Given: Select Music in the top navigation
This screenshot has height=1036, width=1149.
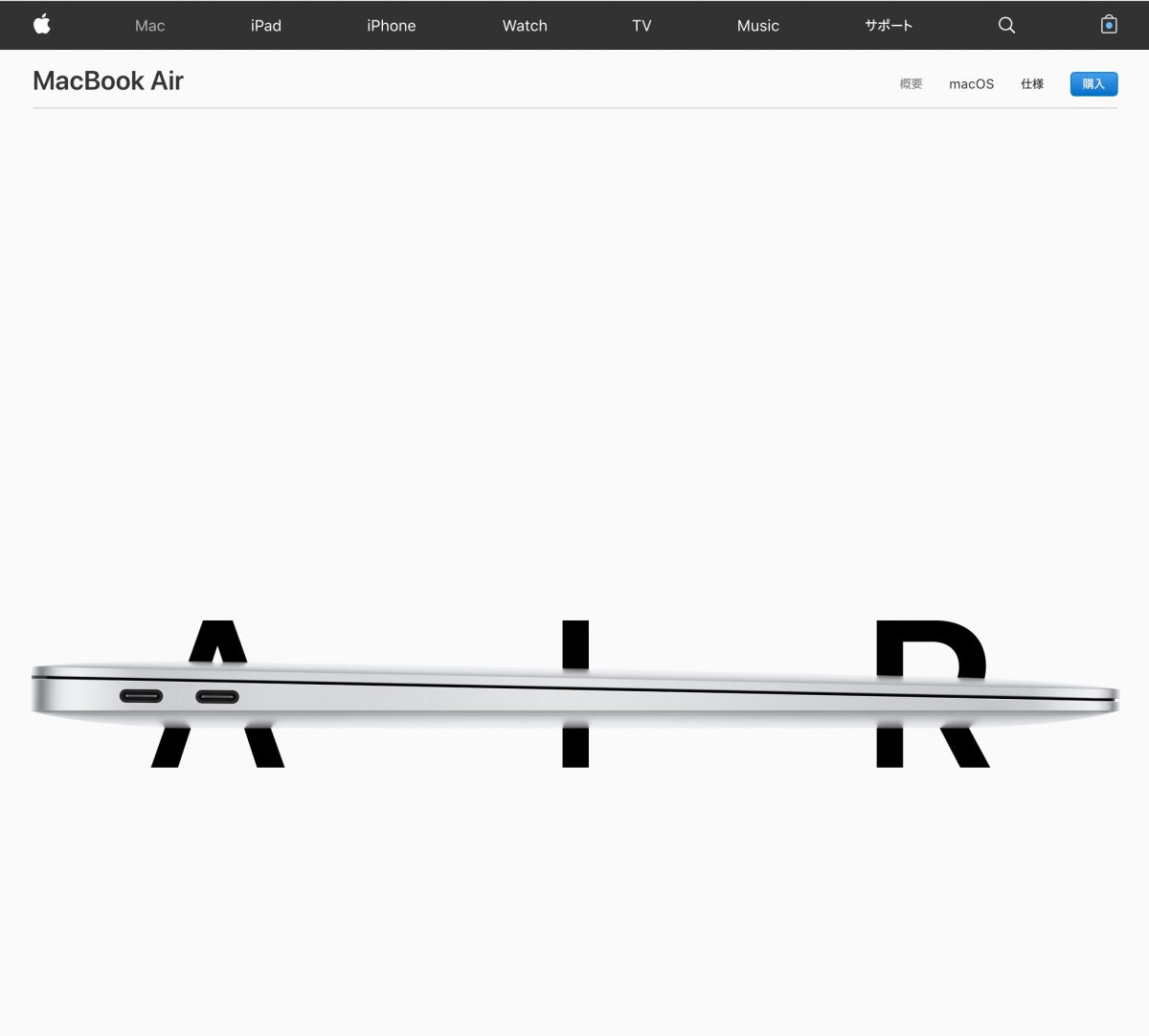Looking at the screenshot, I should click(x=757, y=26).
